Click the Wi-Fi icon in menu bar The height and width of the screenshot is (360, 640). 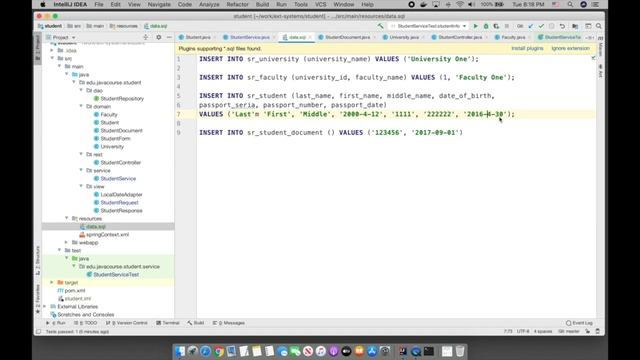(x=460, y=4)
